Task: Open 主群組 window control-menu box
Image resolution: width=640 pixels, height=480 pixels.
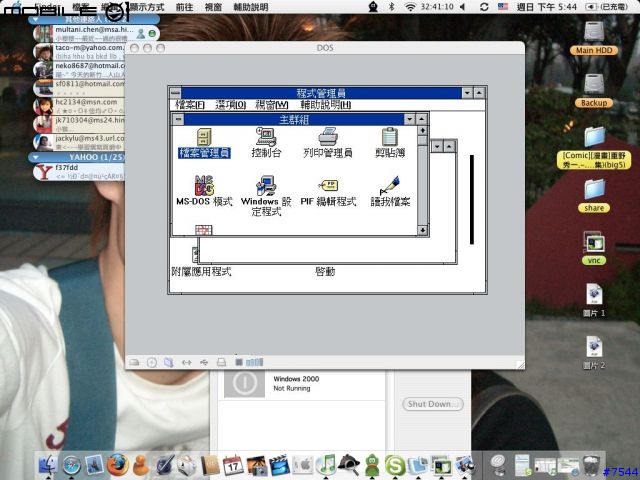Action: [x=178, y=119]
